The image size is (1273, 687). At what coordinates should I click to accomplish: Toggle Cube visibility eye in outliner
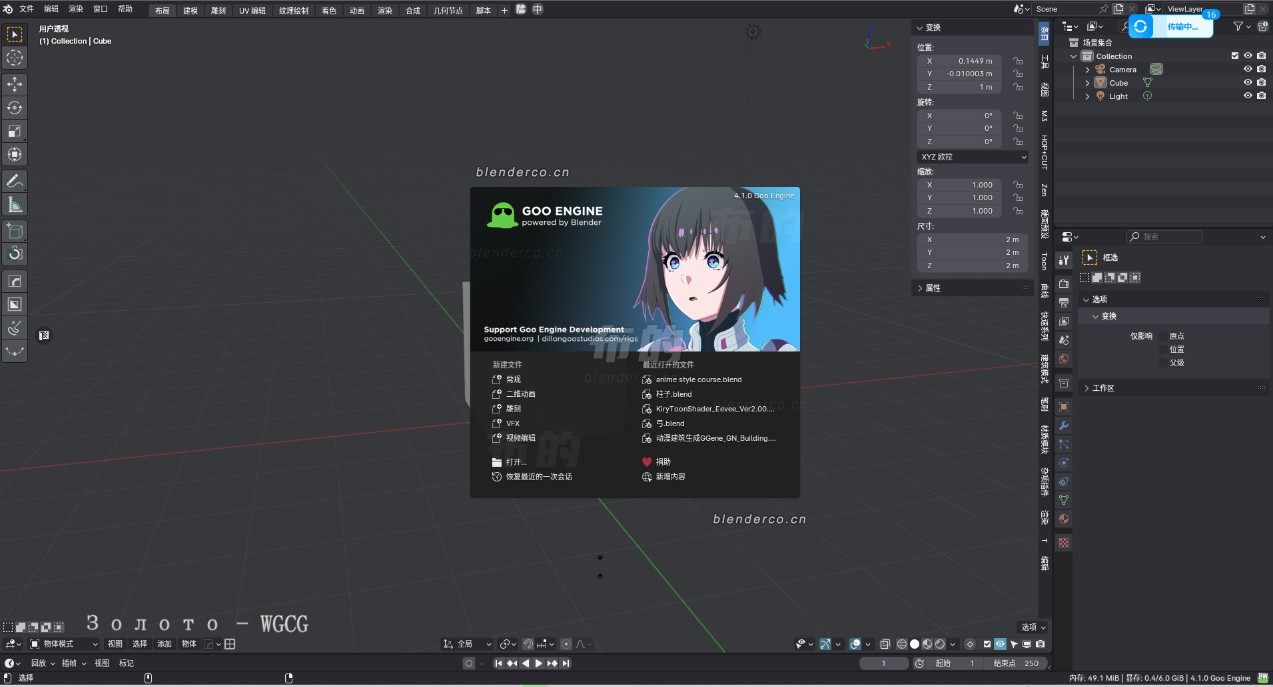click(1248, 82)
